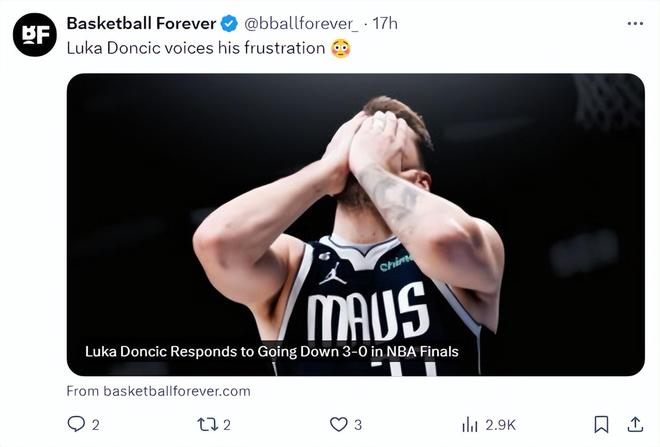Click the repost count next to retweet icon

(x=228, y=425)
